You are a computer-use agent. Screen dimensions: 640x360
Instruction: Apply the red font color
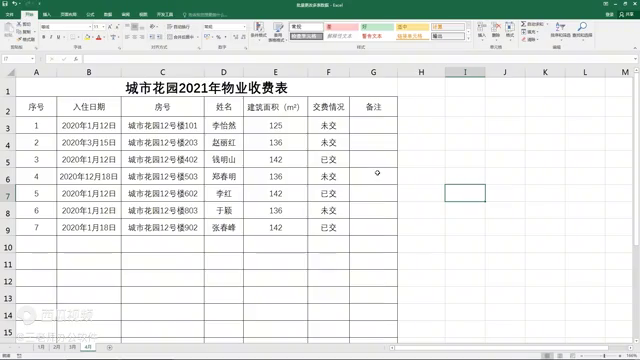coord(98,37)
